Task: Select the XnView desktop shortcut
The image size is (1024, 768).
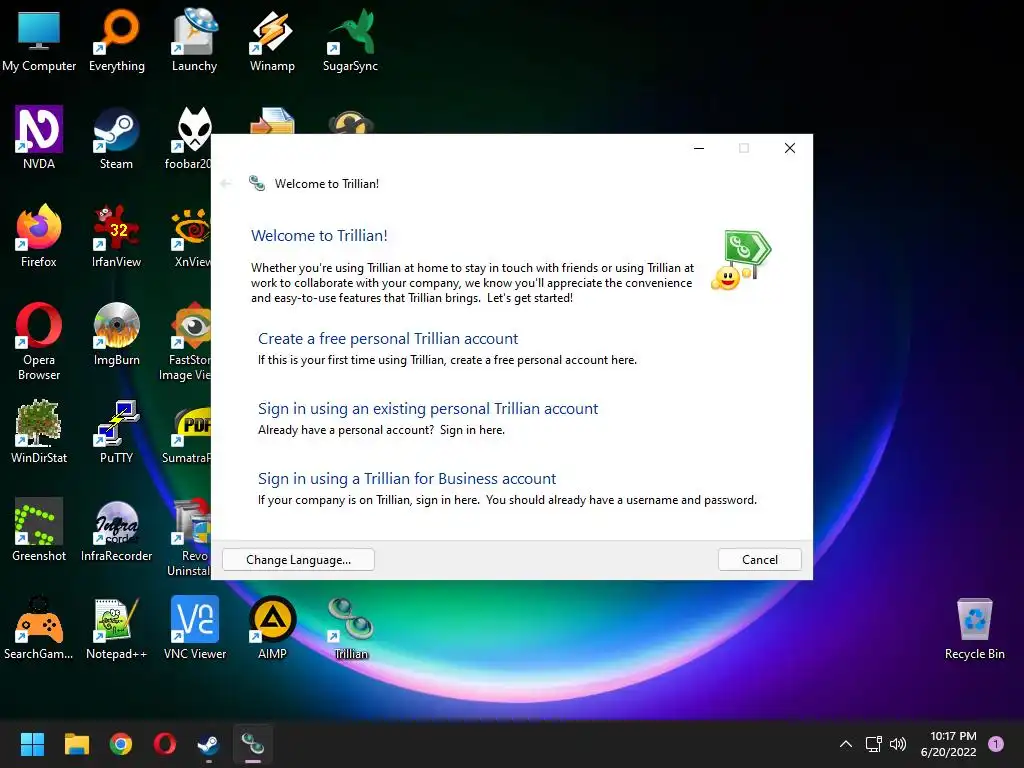Action: [x=192, y=236]
